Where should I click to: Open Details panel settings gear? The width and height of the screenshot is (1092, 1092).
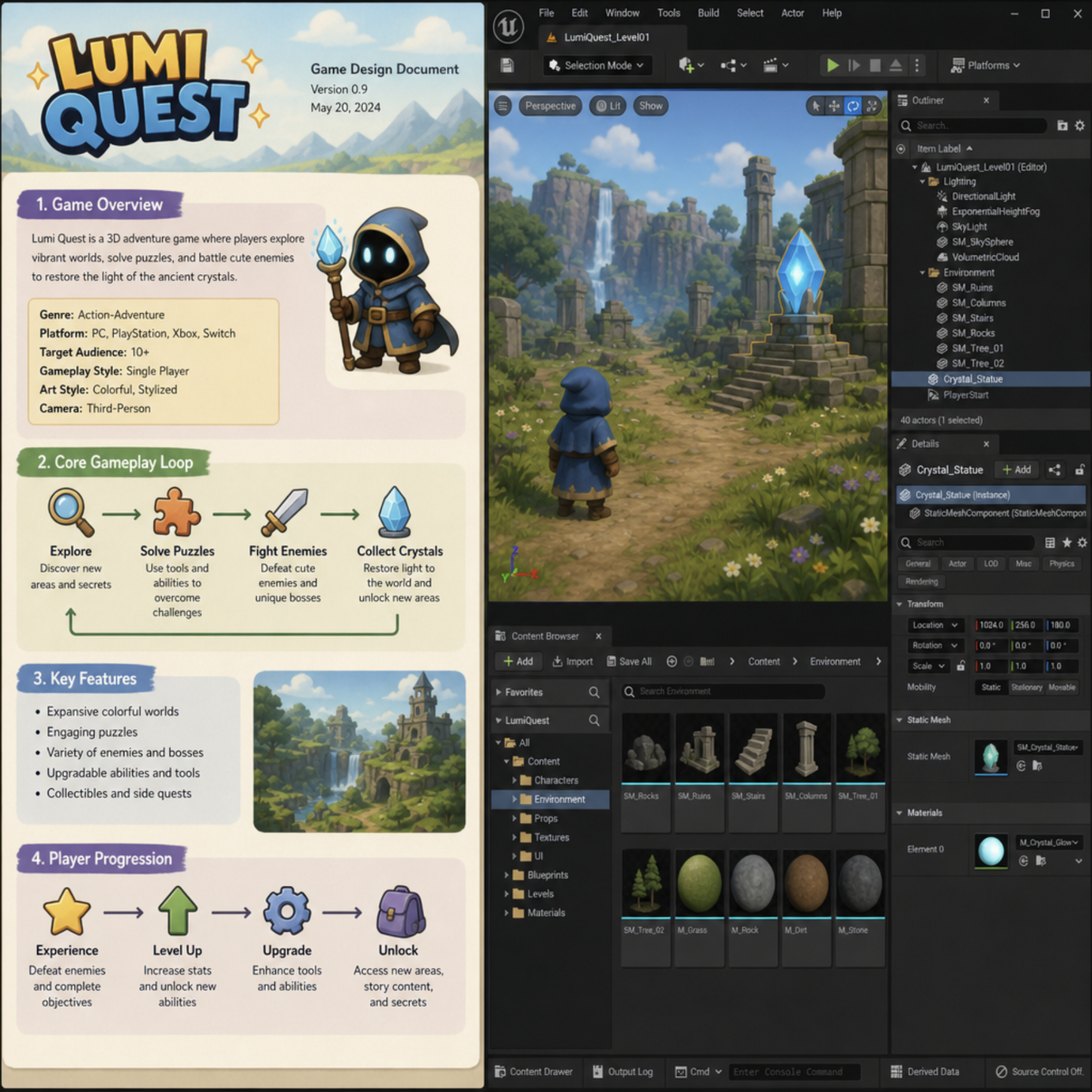1083,543
